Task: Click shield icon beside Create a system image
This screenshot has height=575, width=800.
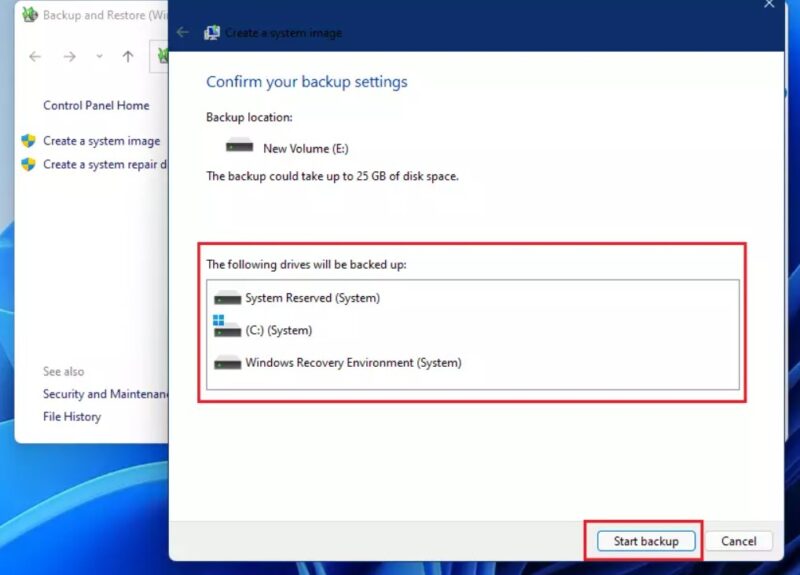Action: click(29, 141)
